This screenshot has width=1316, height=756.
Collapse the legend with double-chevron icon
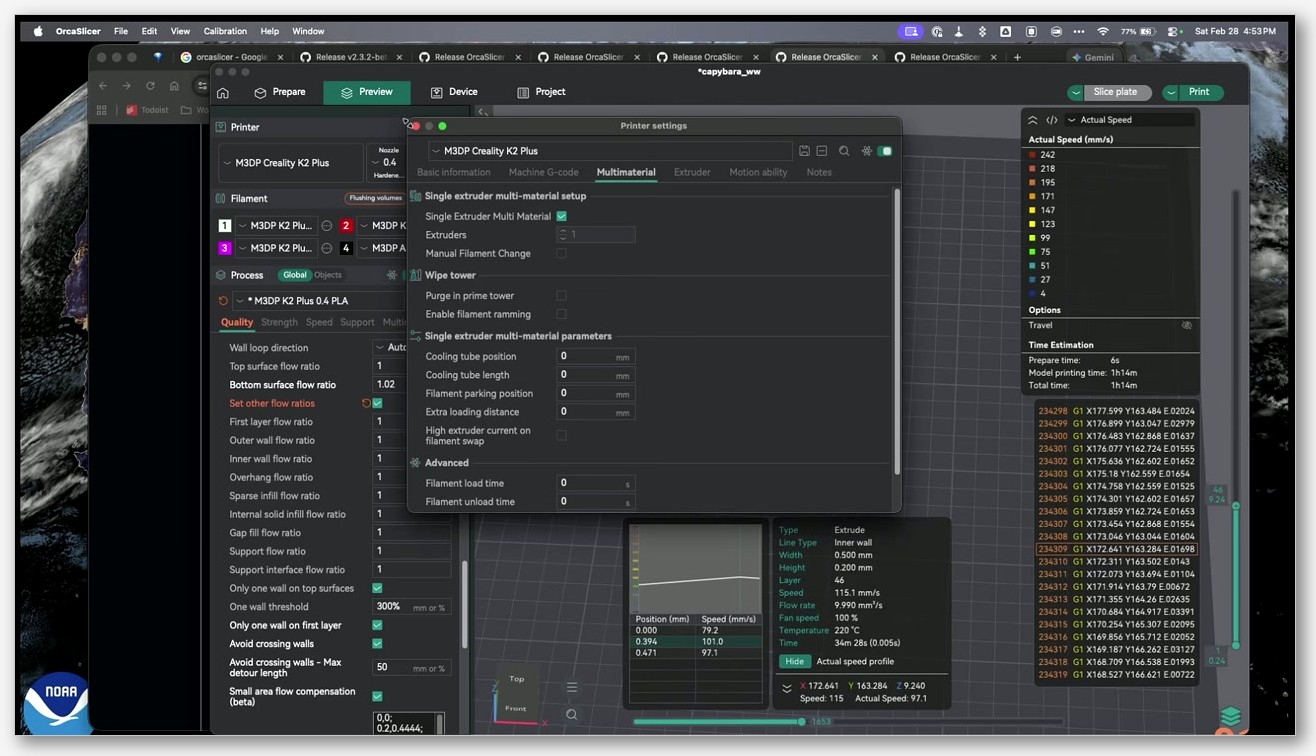click(x=1034, y=120)
